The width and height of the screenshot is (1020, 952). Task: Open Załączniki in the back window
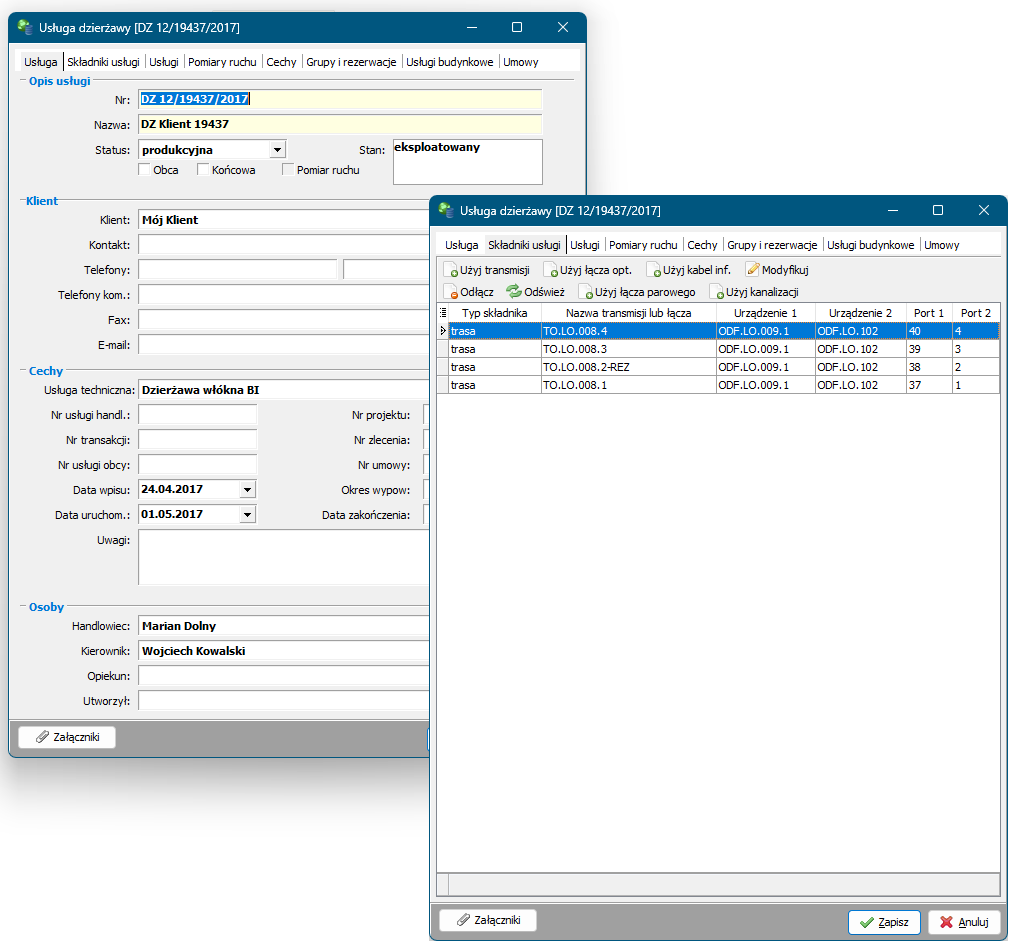pos(67,737)
